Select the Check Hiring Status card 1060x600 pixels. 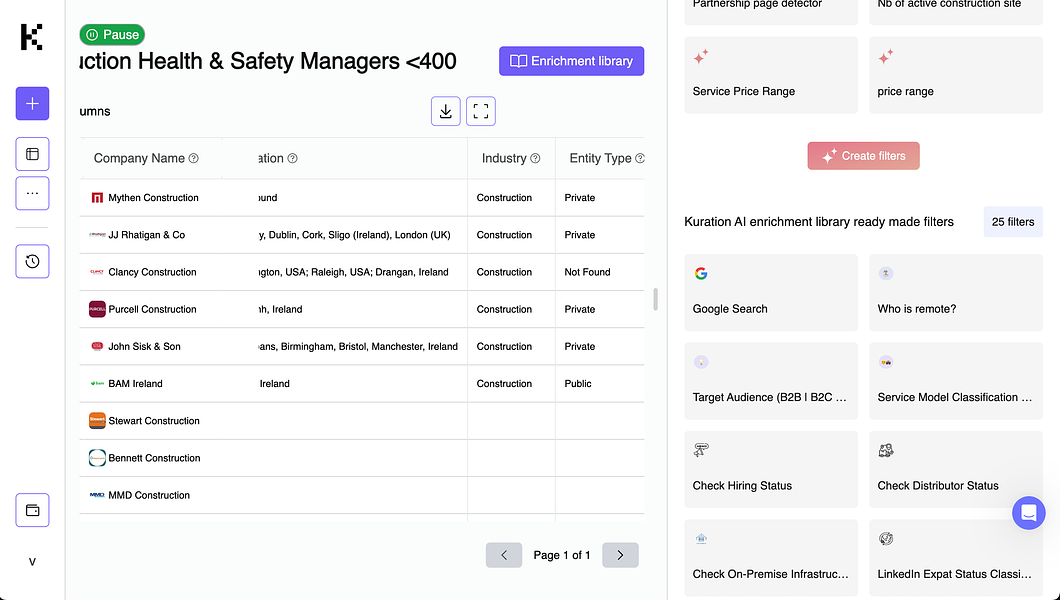tap(771, 470)
